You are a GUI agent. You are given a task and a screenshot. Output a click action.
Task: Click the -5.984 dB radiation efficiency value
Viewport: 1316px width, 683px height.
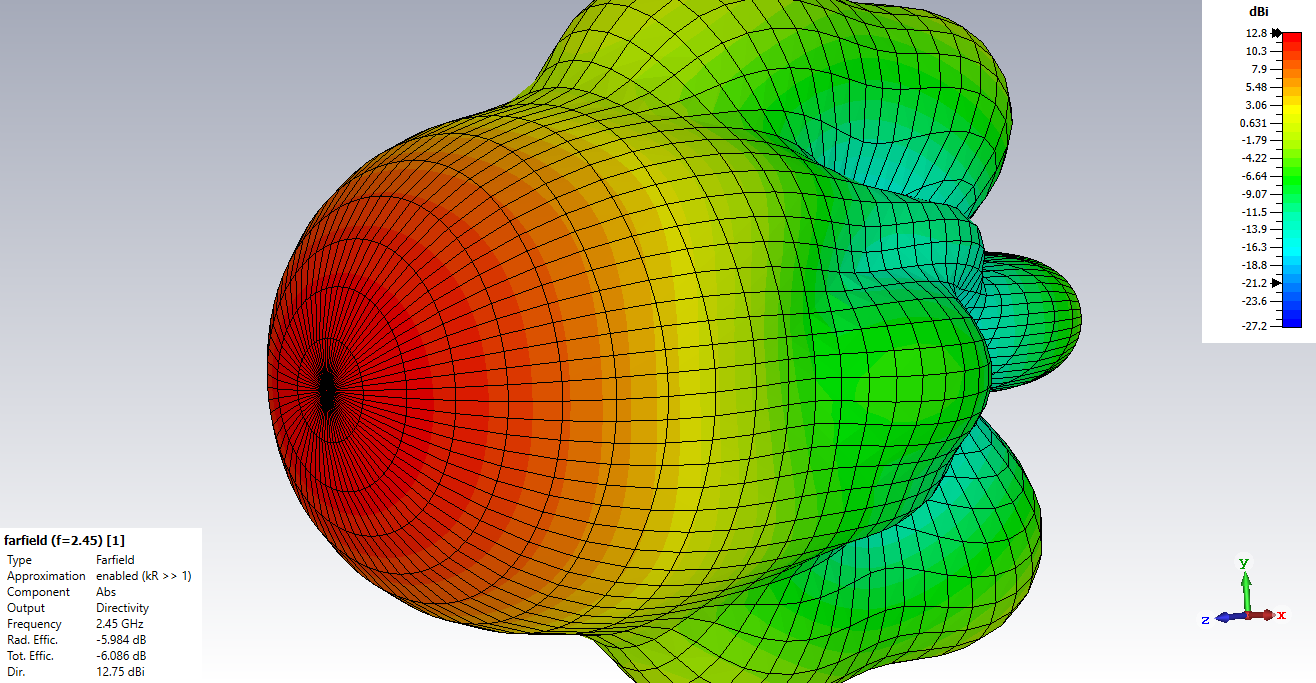[x=121, y=640]
